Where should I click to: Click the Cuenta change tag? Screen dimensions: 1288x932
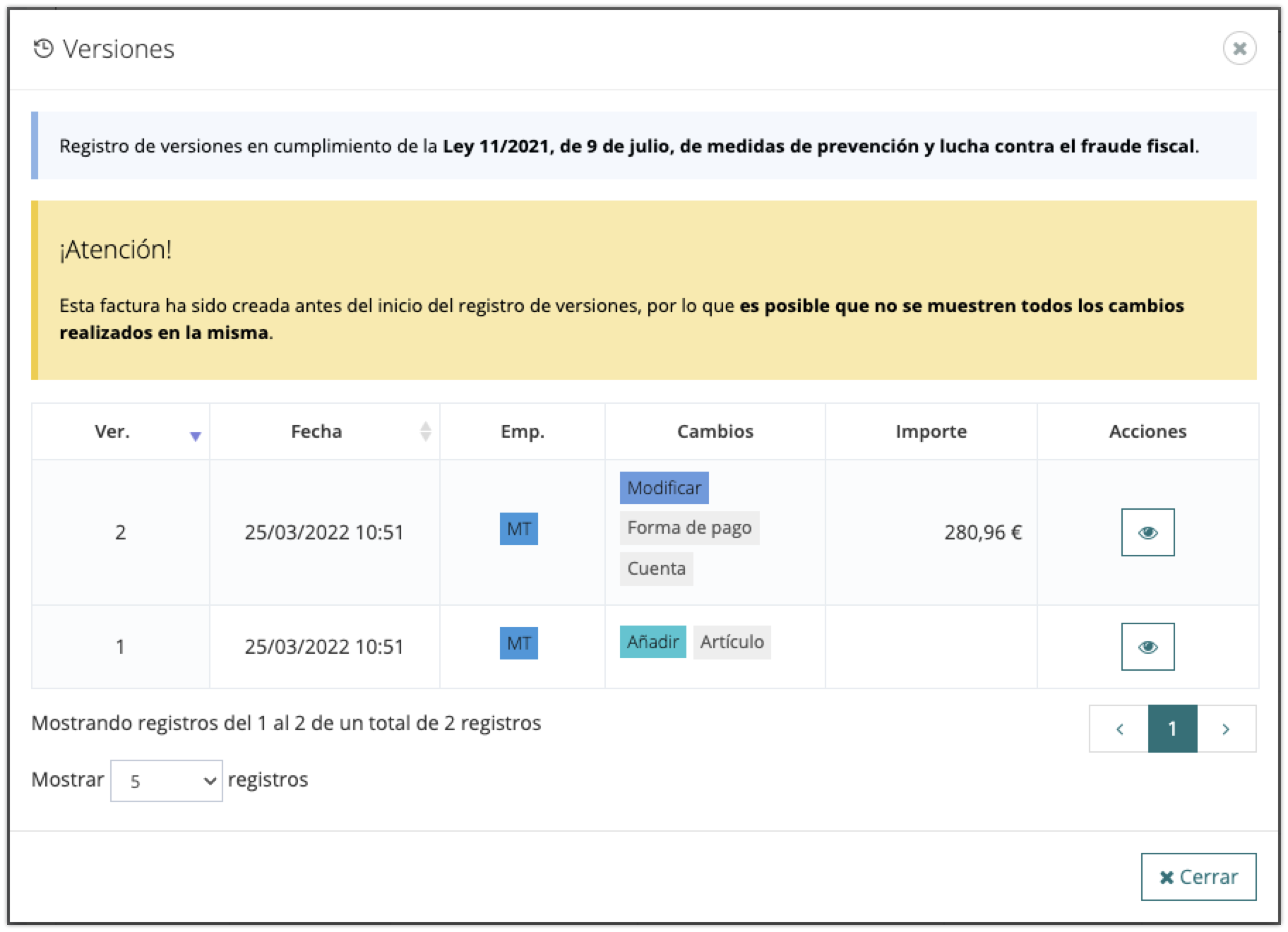(656, 569)
